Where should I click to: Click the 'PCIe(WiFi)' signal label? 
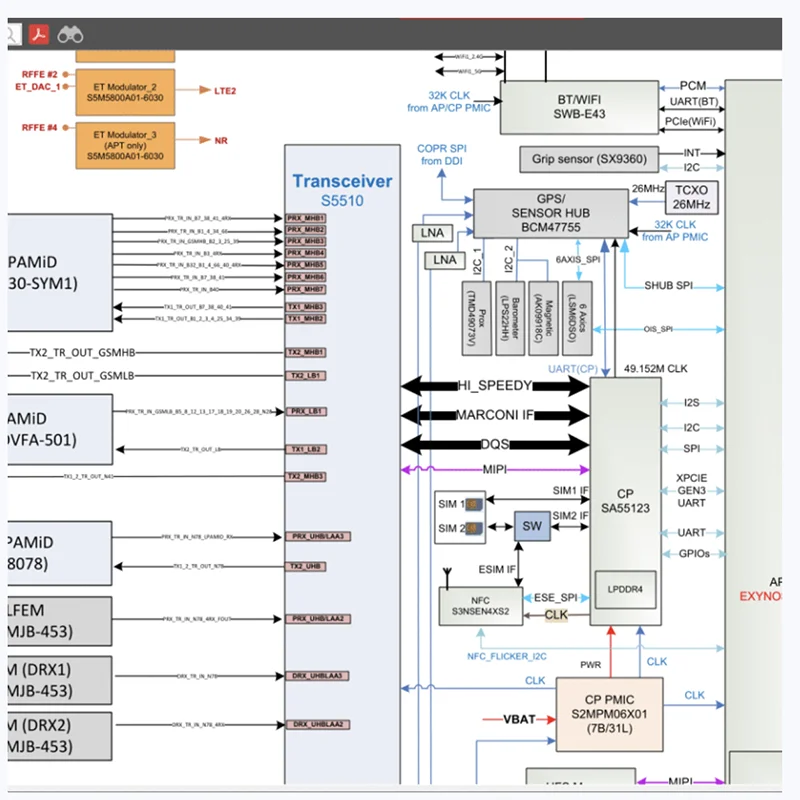coord(690,121)
